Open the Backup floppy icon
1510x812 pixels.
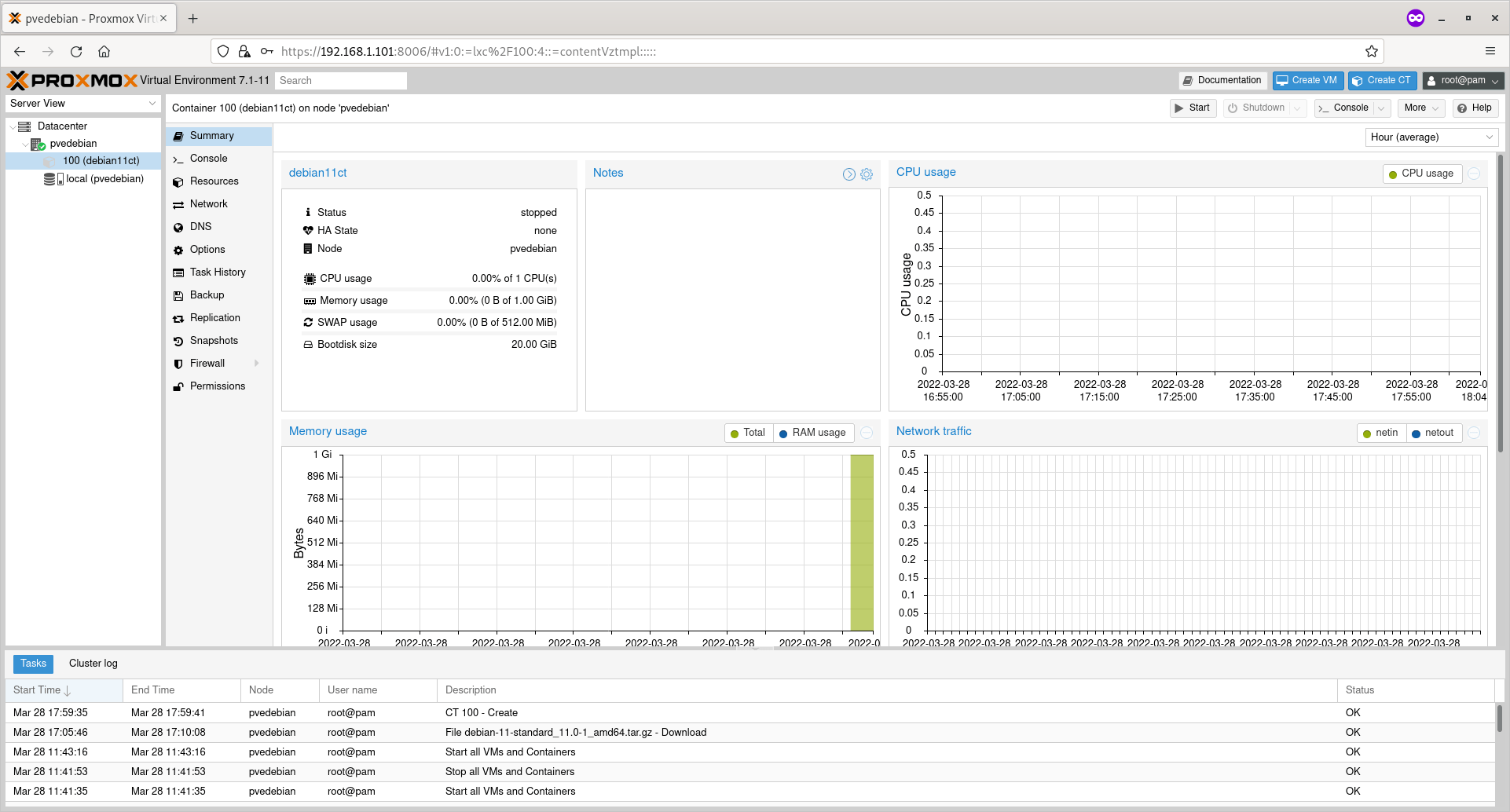pyautogui.click(x=178, y=295)
